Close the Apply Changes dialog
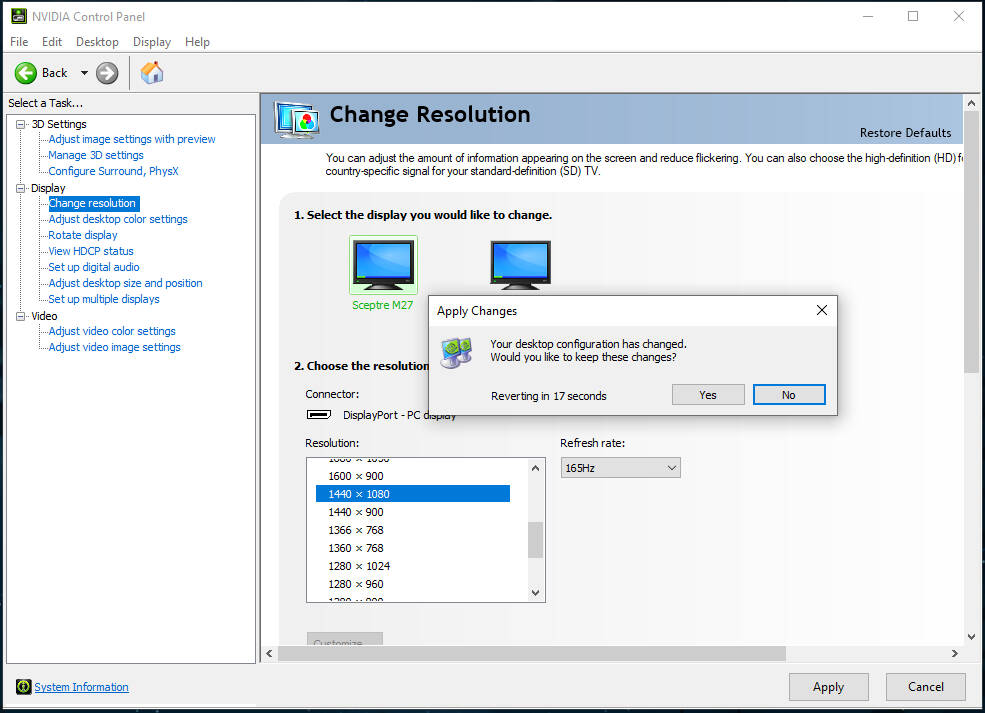The width and height of the screenshot is (985, 713). [822, 310]
